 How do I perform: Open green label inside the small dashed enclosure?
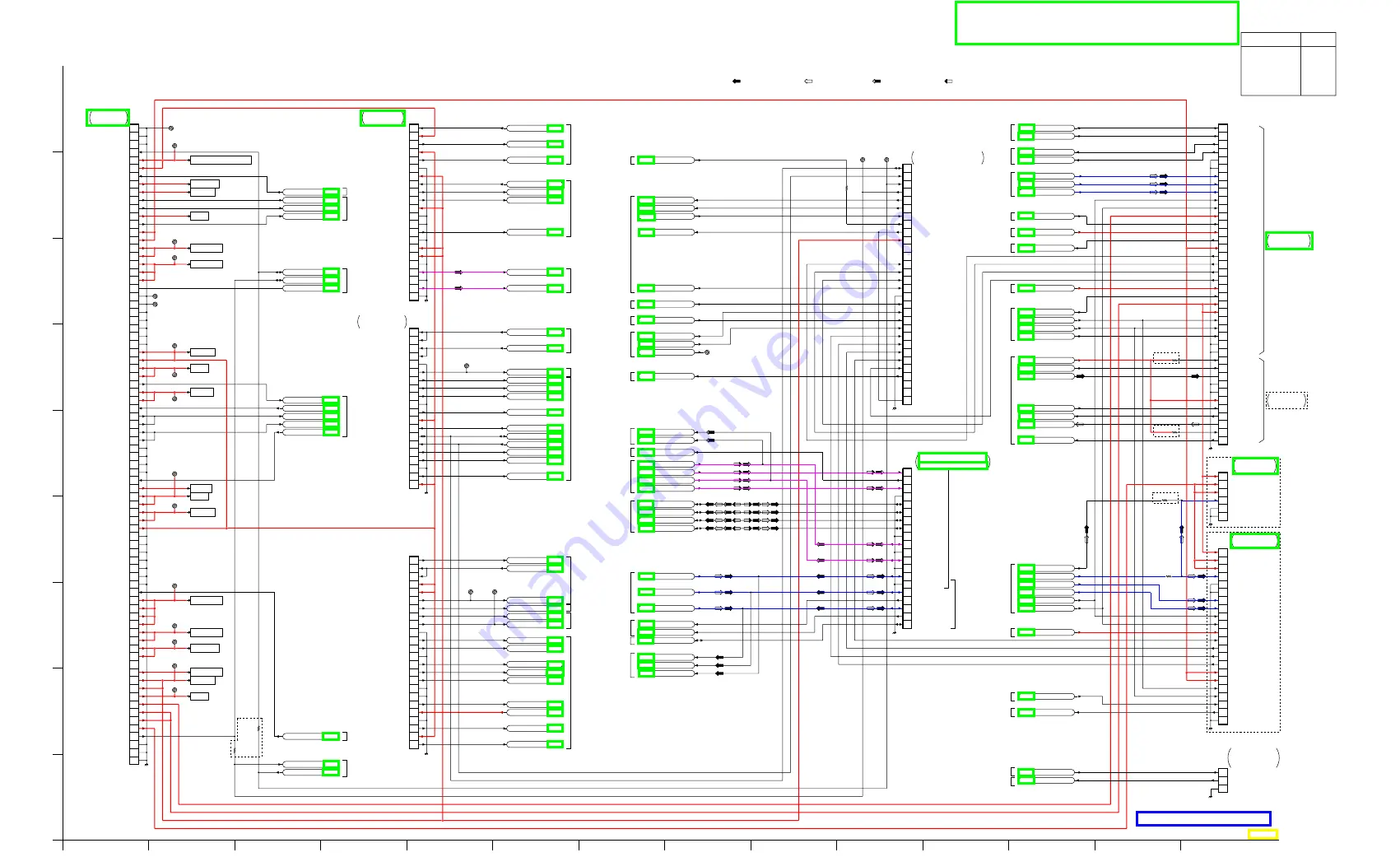click(1255, 466)
